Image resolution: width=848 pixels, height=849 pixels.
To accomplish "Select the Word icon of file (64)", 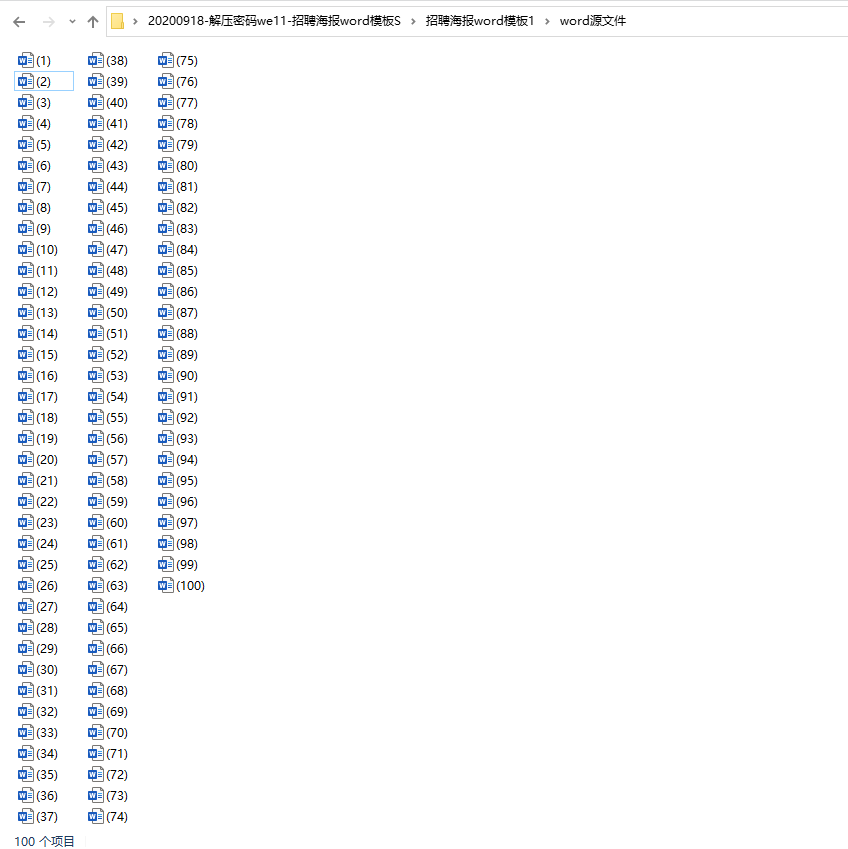I will pos(95,606).
